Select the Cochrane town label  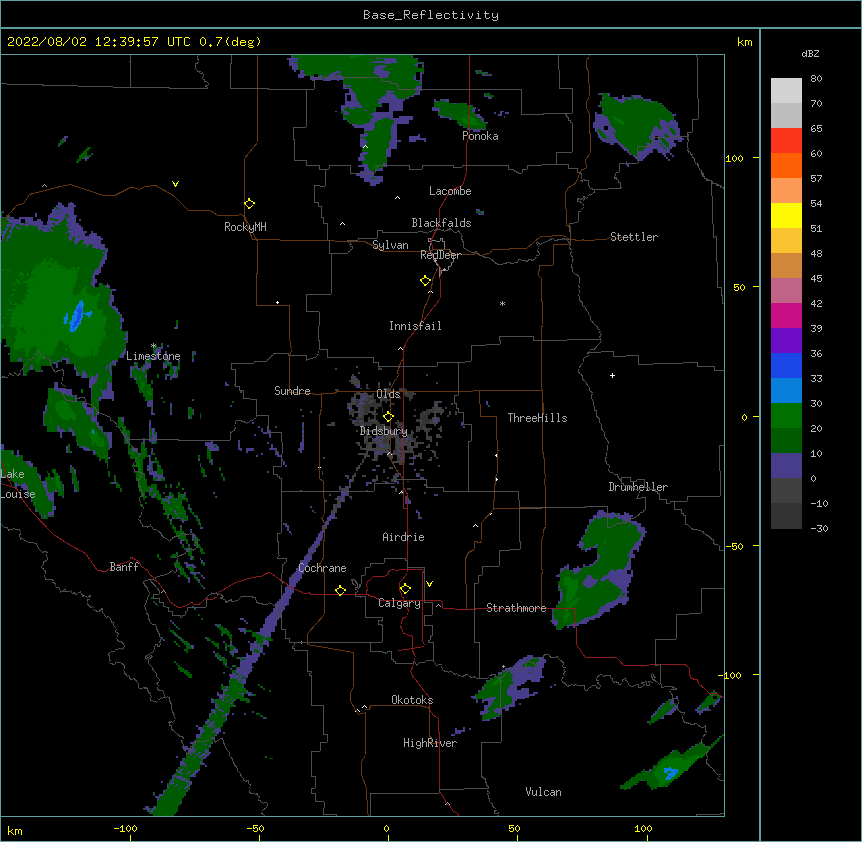tap(322, 568)
